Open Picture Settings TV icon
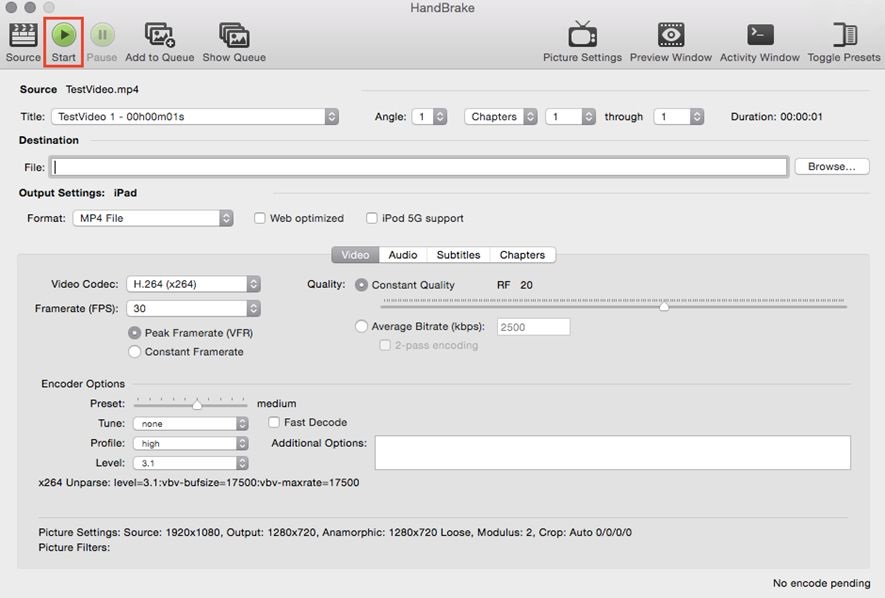The image size is (885, 598). tap(582, 34)
